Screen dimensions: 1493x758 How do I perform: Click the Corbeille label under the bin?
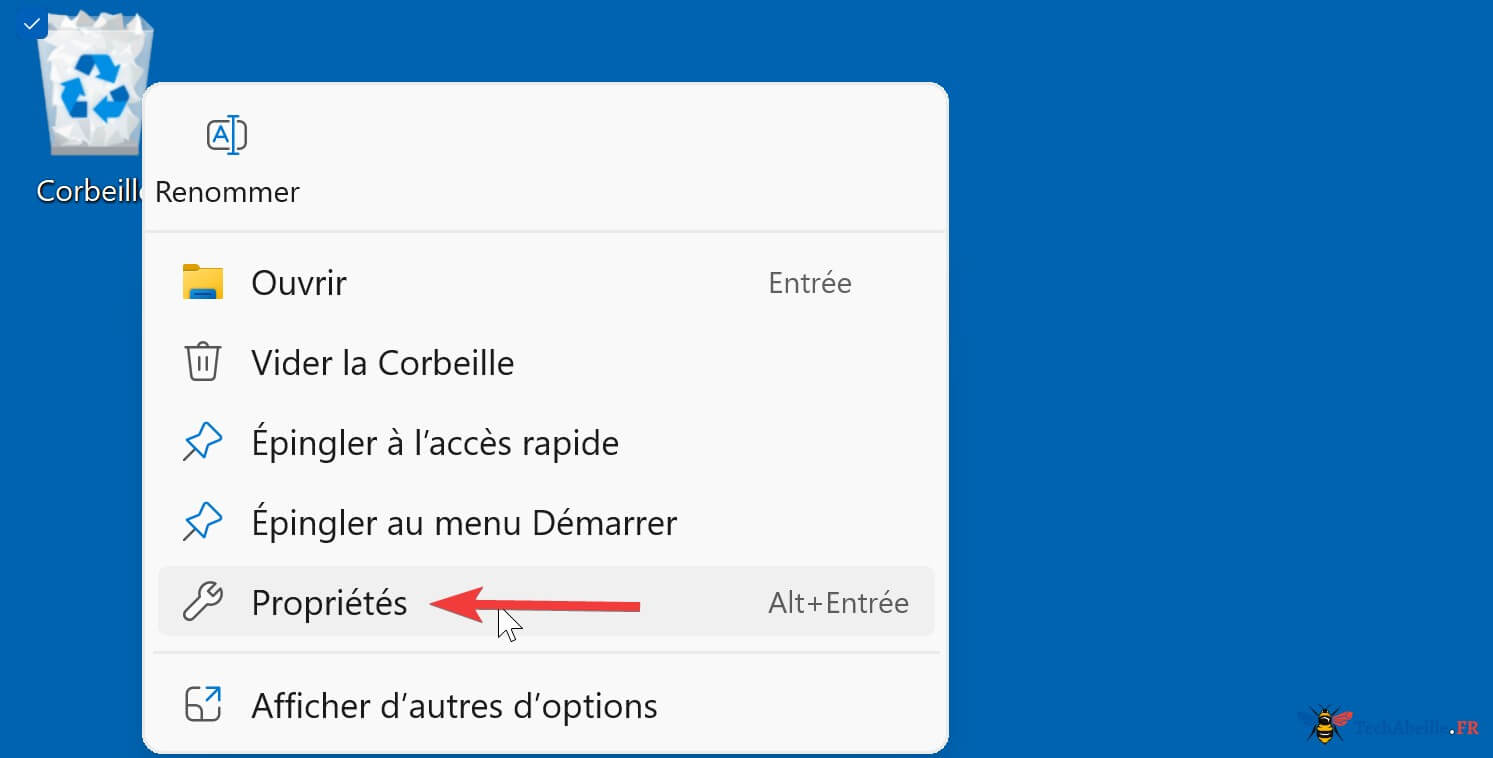click(x=90, y=190)
